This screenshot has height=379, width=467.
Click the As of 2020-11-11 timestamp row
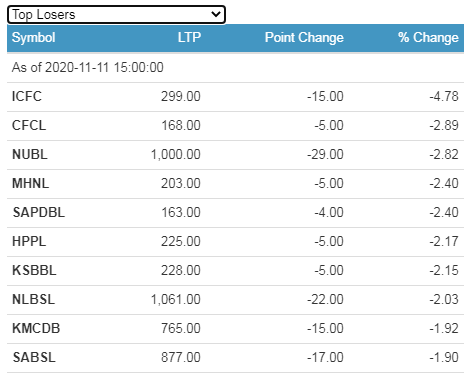click(x=235, y=68)
